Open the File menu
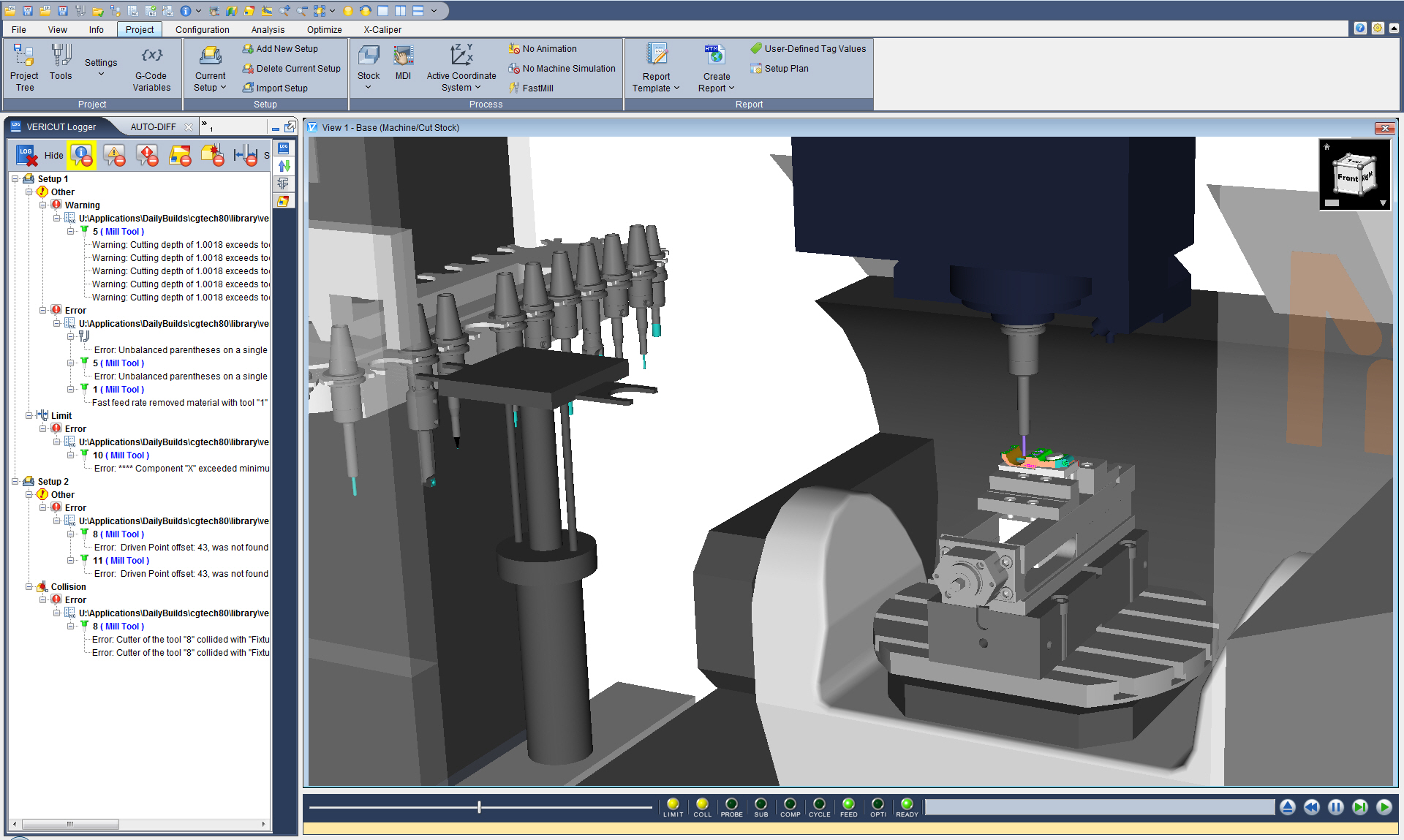 coord(19,30)
